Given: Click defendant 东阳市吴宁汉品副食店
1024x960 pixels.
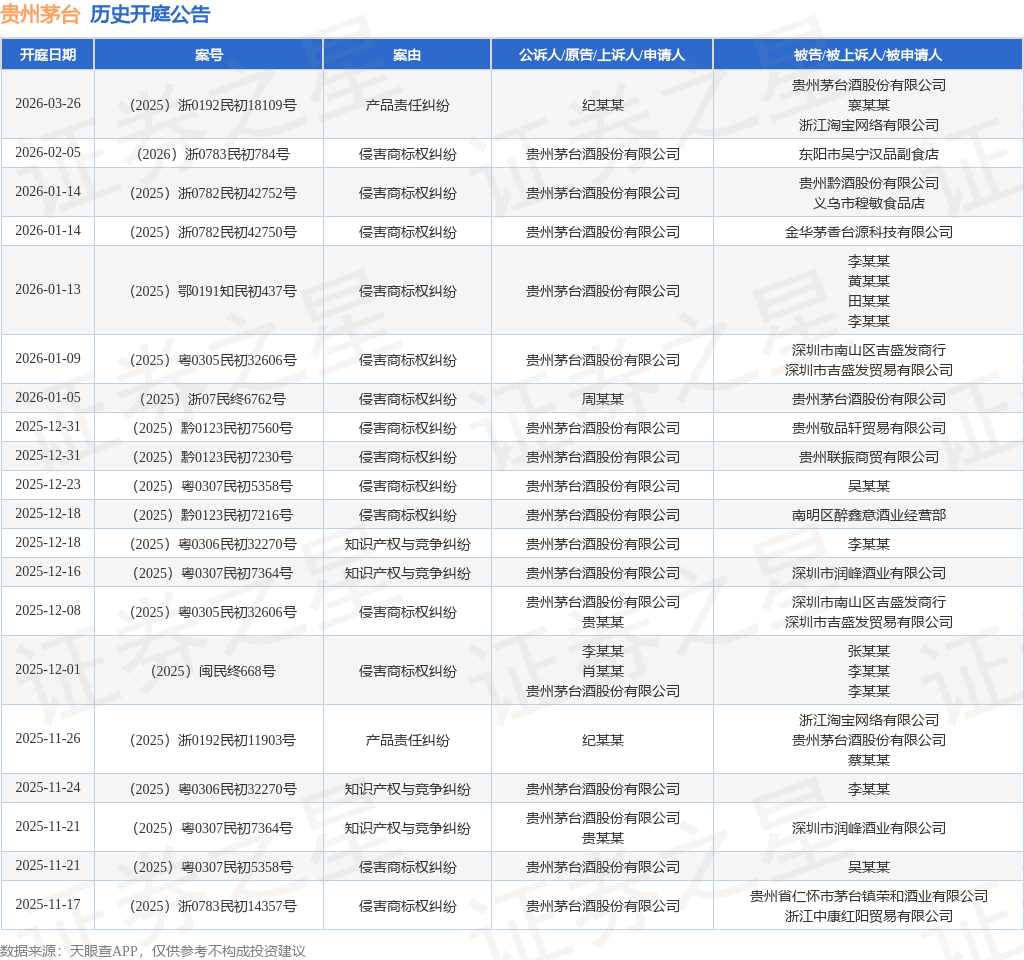Looking at the screenshot, I should pyautogui.click(x=868, y=154).
